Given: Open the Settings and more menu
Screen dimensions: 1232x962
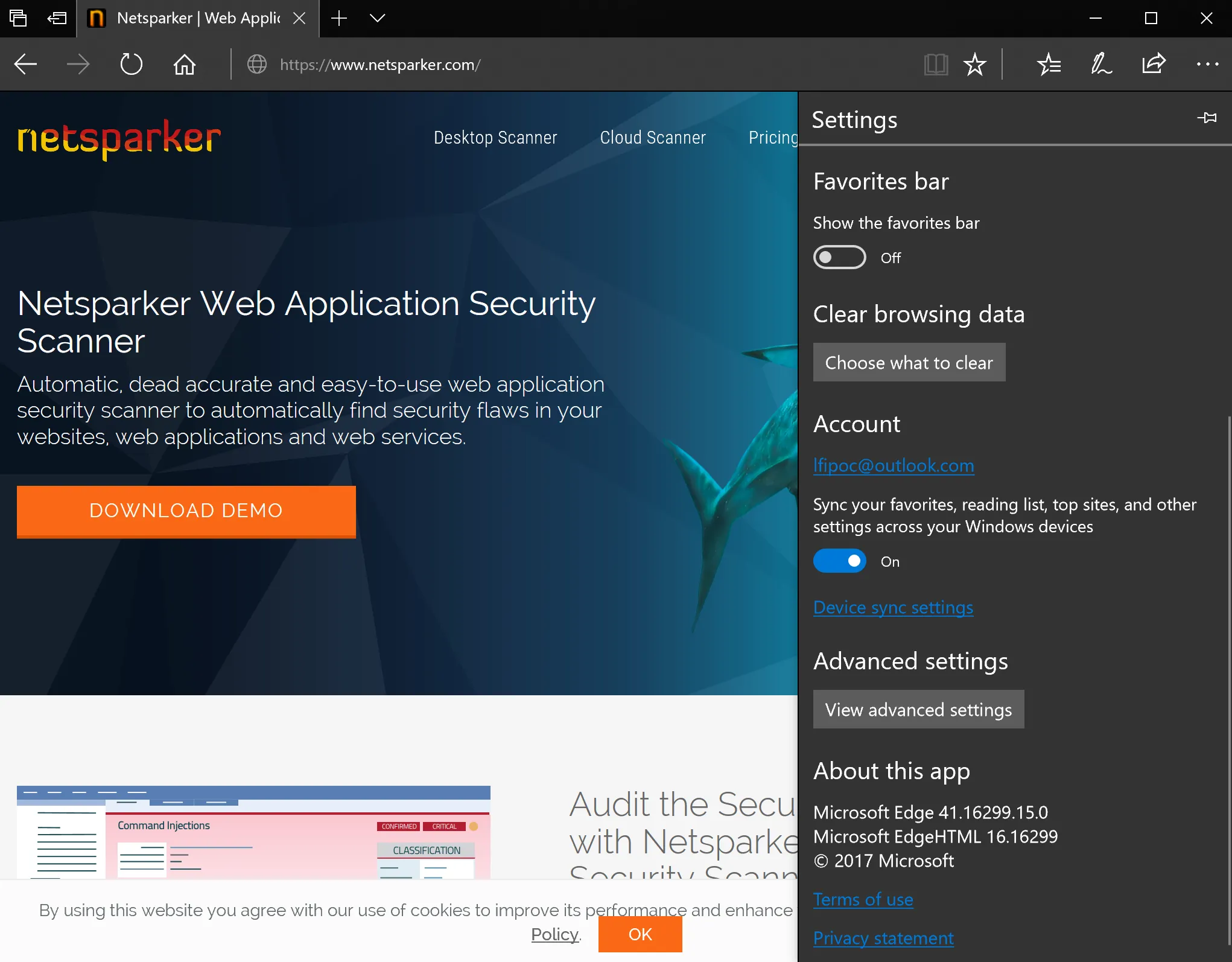Looking at the screenshot, I should click(x=1206, y=64).
